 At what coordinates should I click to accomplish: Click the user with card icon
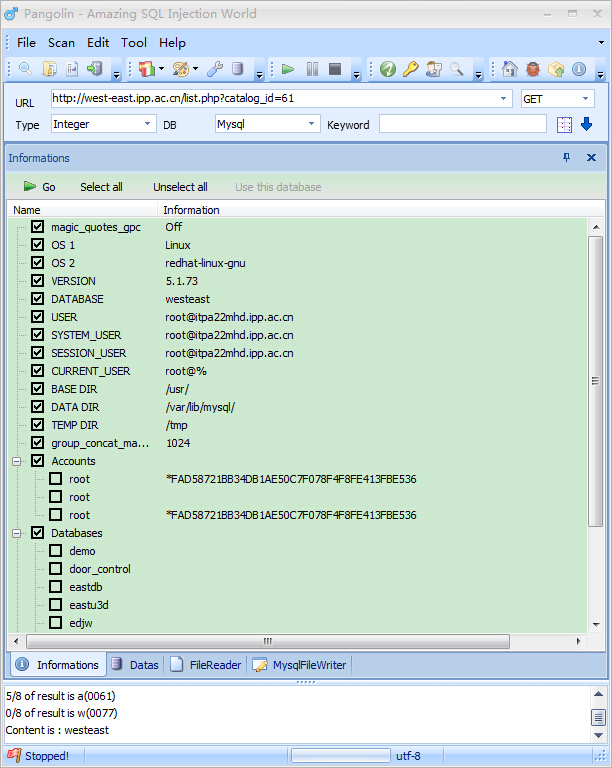coord(434,69)
